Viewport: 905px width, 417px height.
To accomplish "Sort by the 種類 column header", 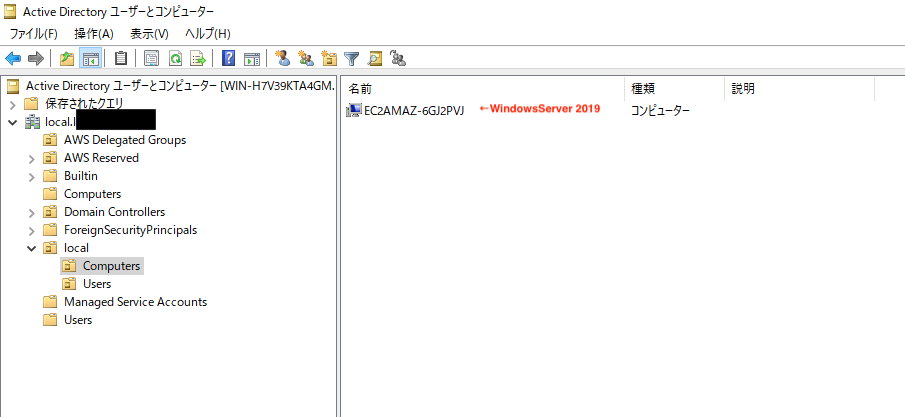I will point(674,88).
